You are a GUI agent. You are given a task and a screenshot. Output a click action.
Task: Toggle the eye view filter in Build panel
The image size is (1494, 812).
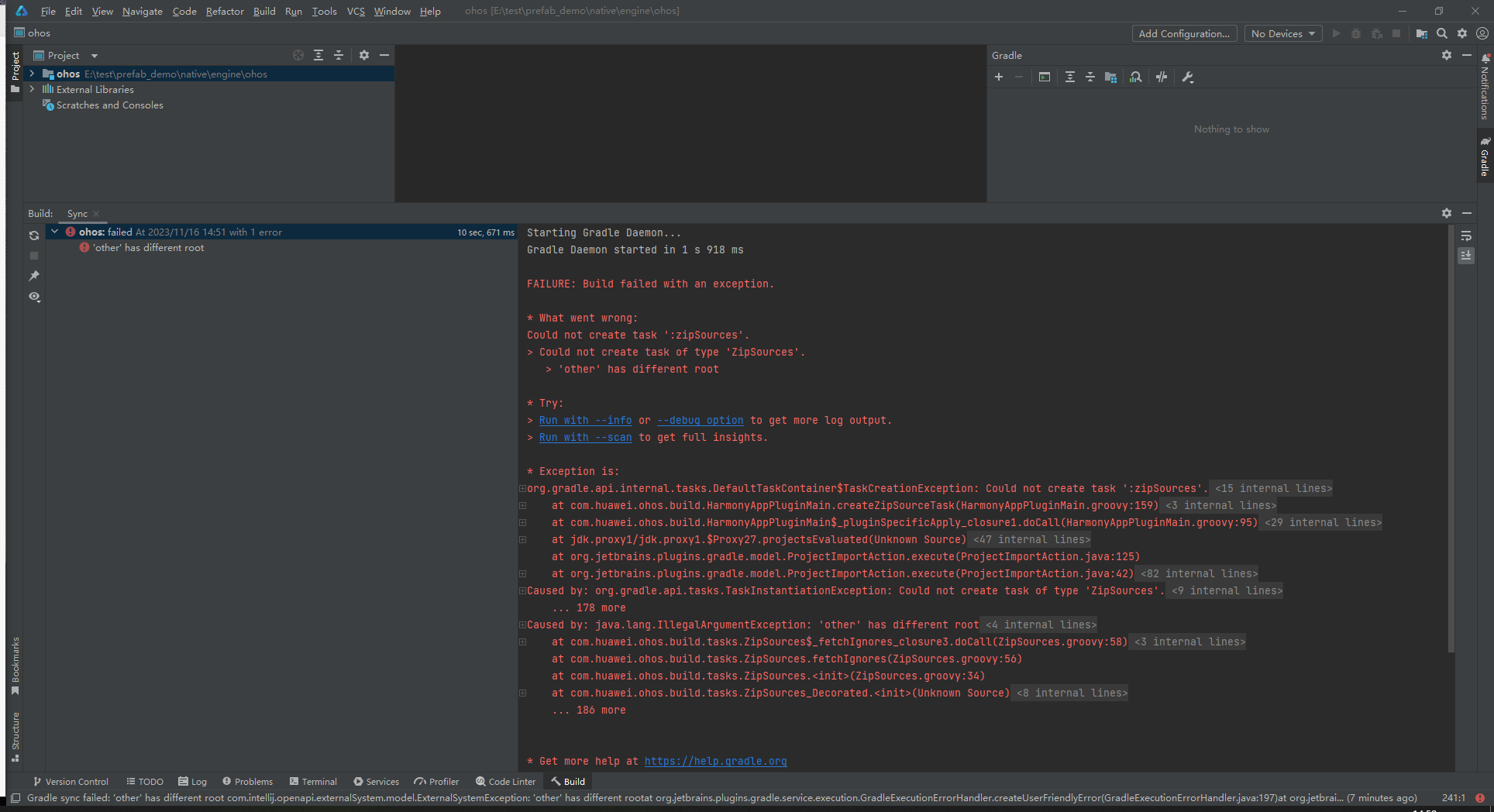(x=34, y=297)
